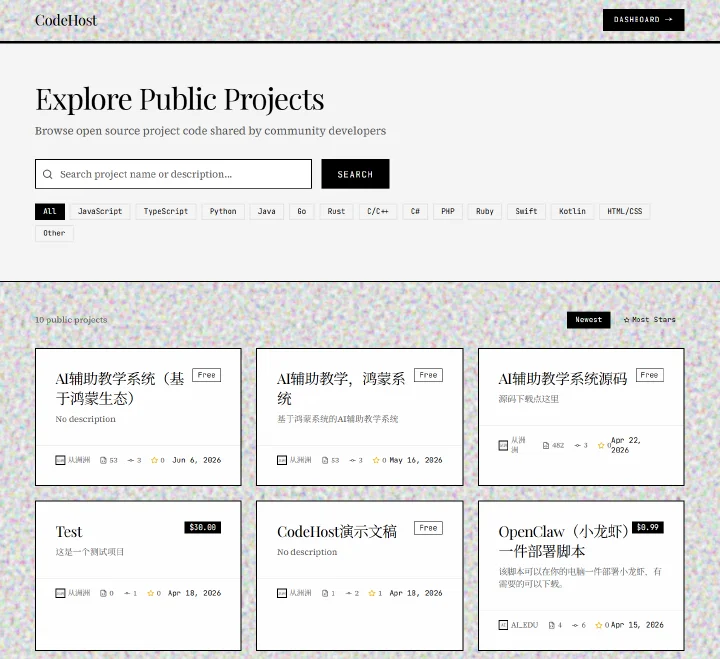720x659 pixels.
Task: Open the Dashboard button
Action: coord(643,20)
